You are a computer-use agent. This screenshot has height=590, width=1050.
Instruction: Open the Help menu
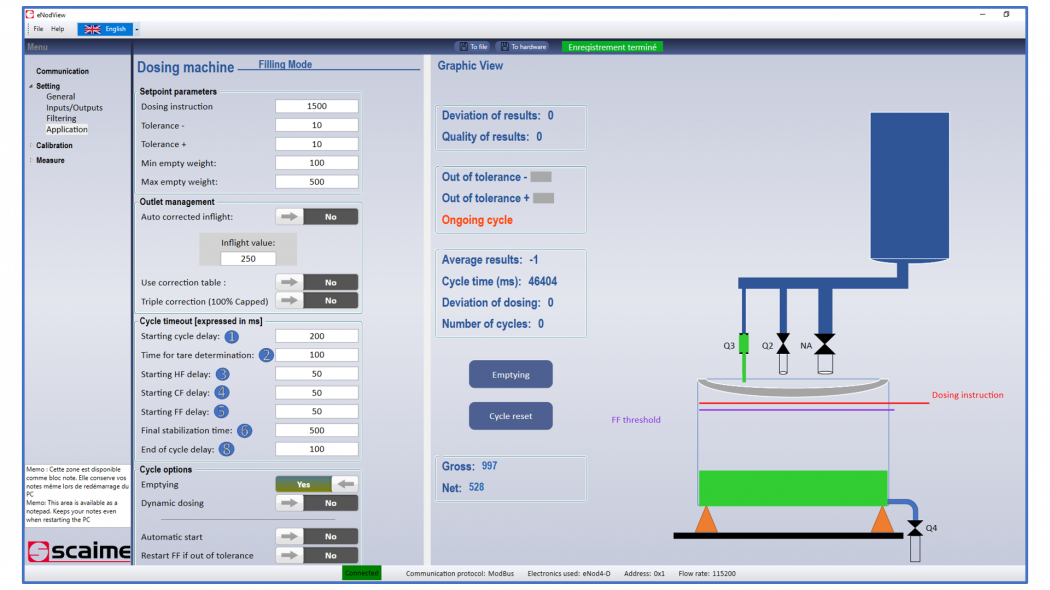[58, 28]
